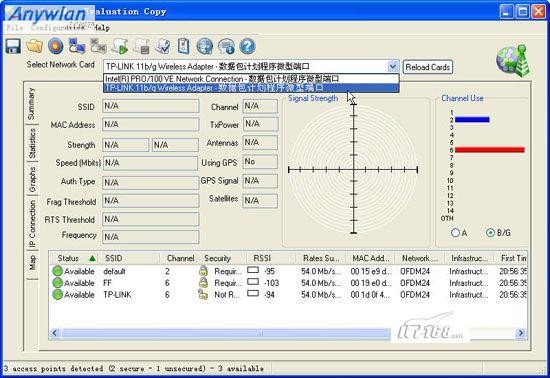
Task: Click green status icon of FF network
Action: click(x=57, y=283)
